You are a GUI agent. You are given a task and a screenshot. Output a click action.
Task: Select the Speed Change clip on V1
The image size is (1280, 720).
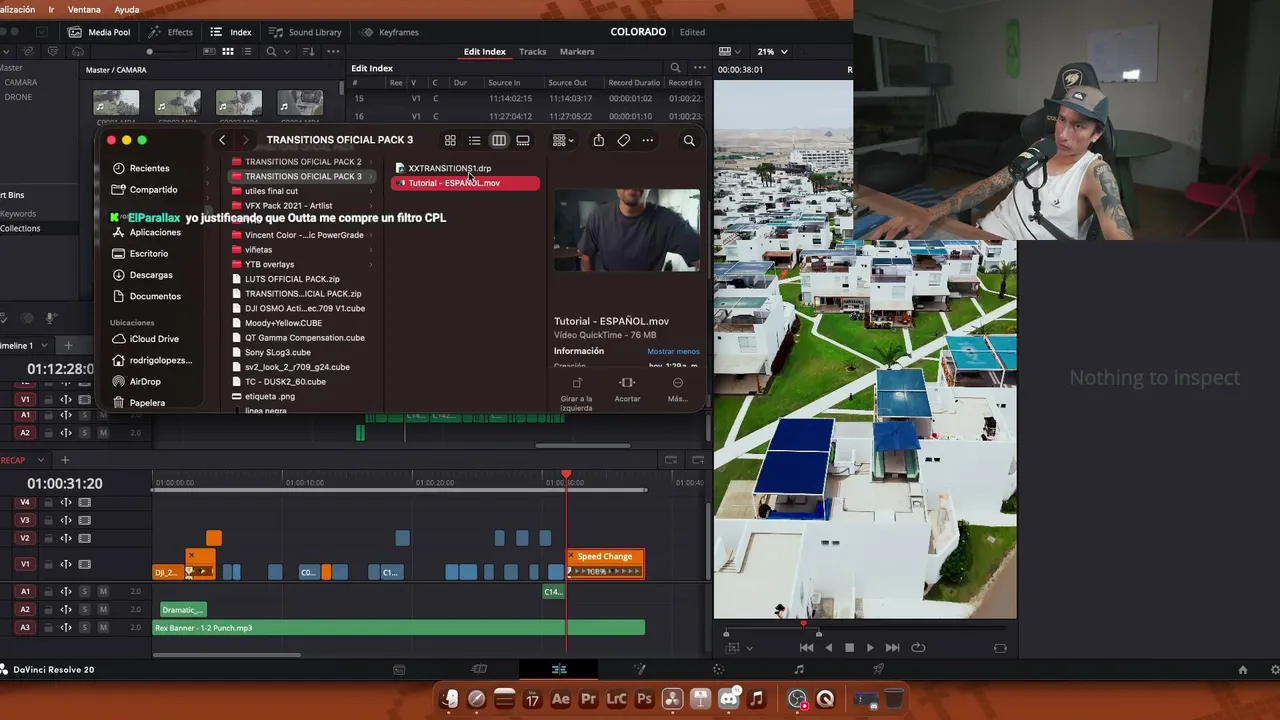[605, 564]
